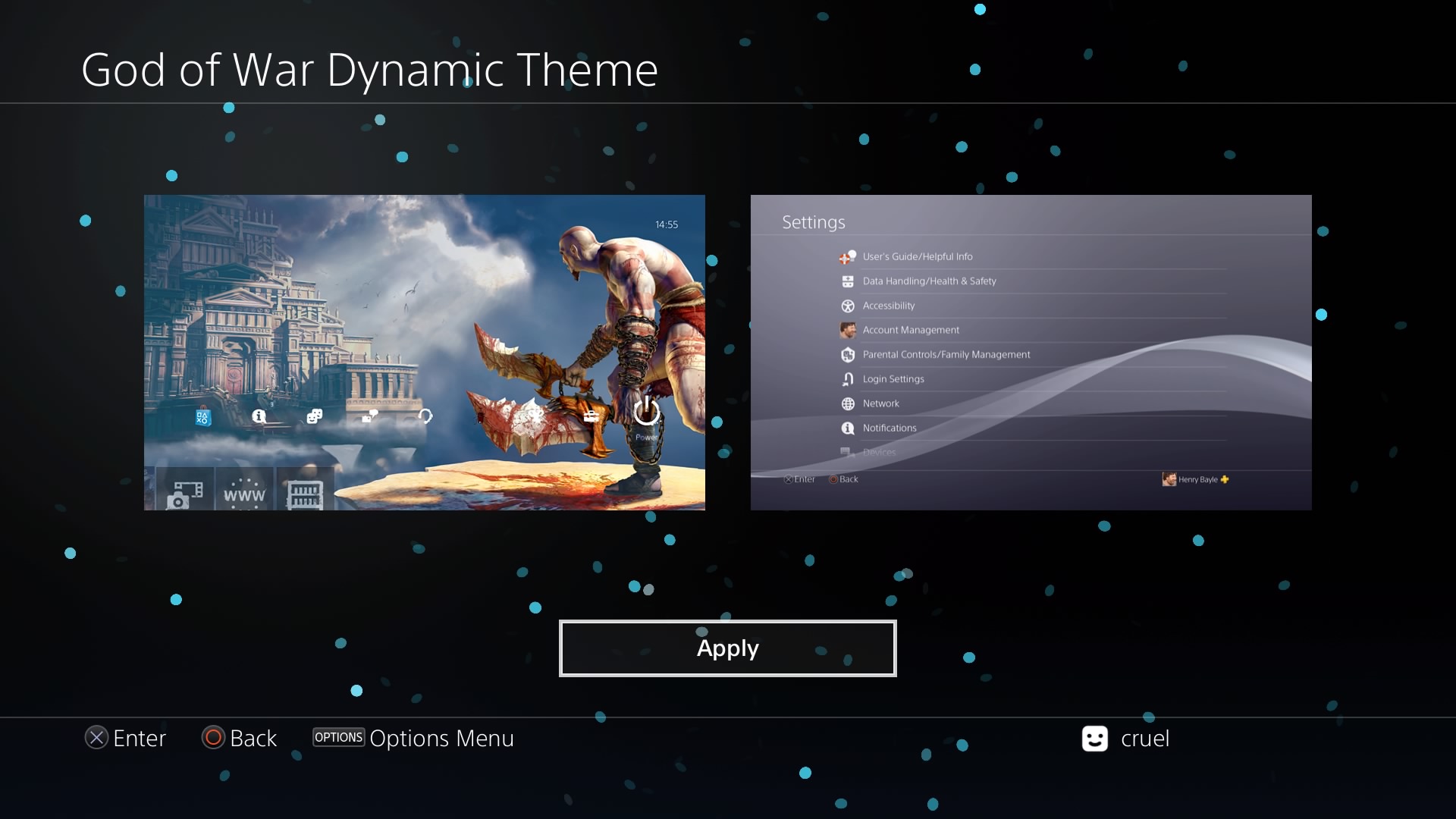
Task: Click the cross Enter button hint
Action: [x=96, y=738]
